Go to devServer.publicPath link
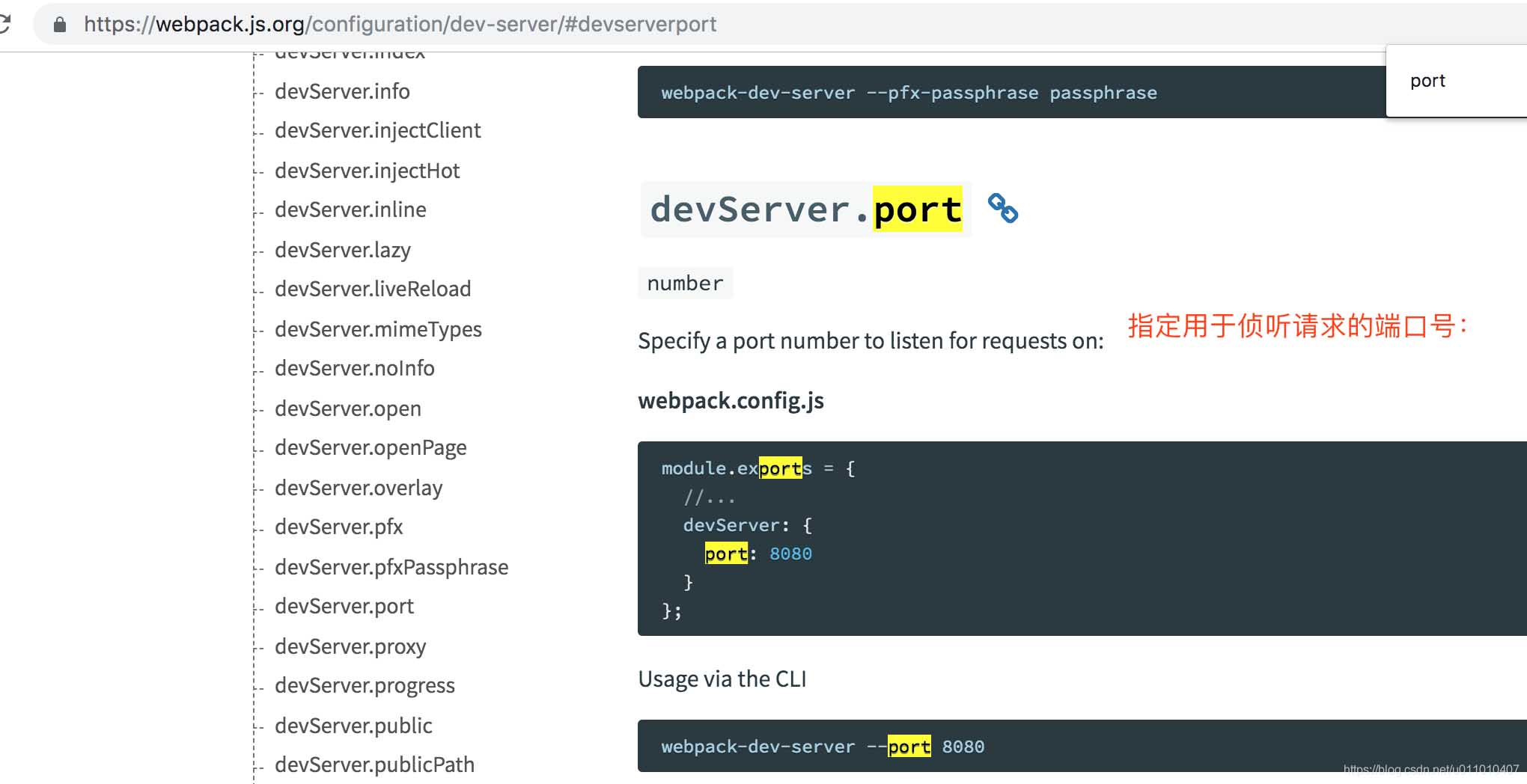The width and height of the screenshot is (1527, 784). [374, 765]
